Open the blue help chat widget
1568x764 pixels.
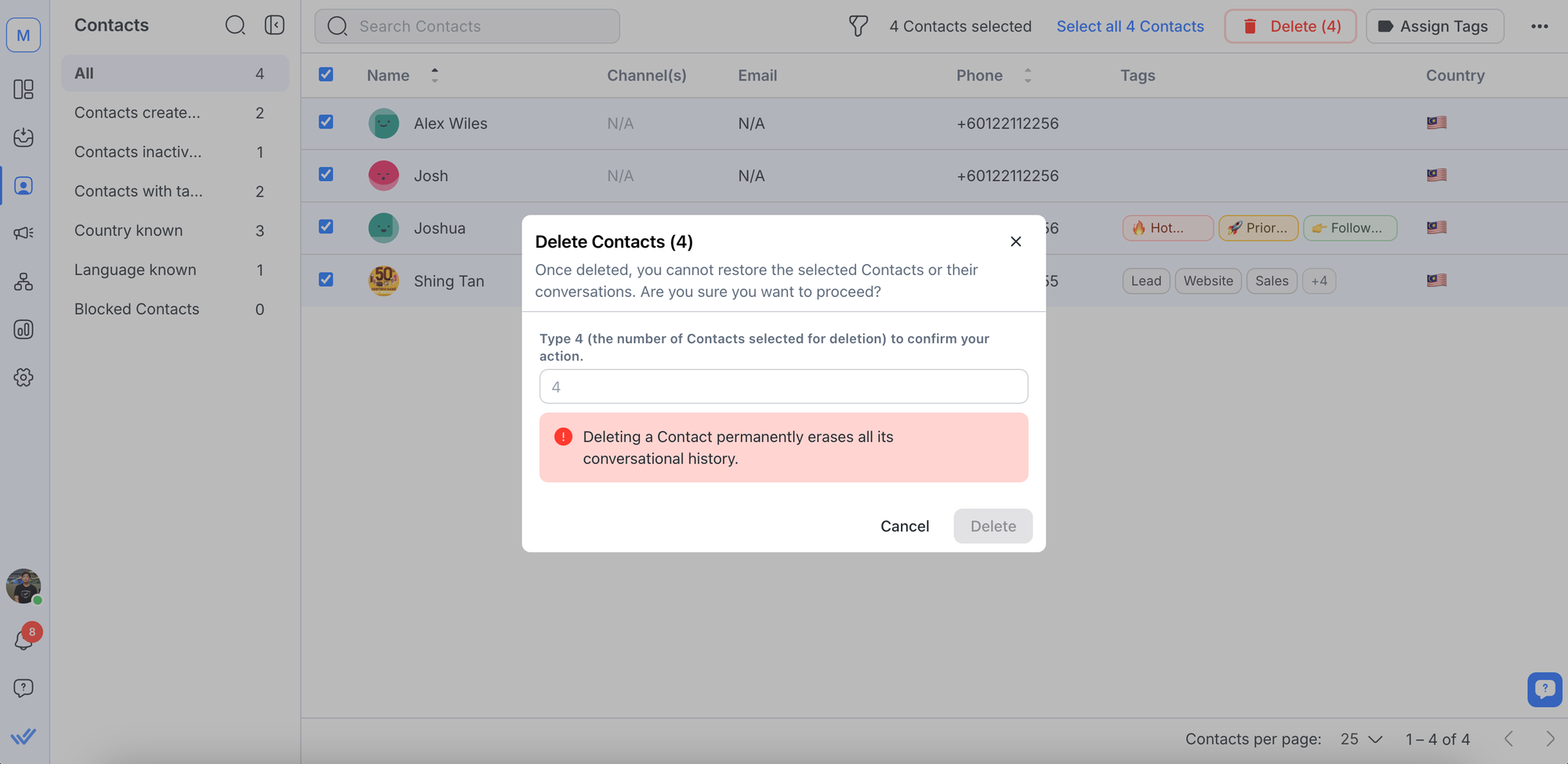[x=1544, y=690]
